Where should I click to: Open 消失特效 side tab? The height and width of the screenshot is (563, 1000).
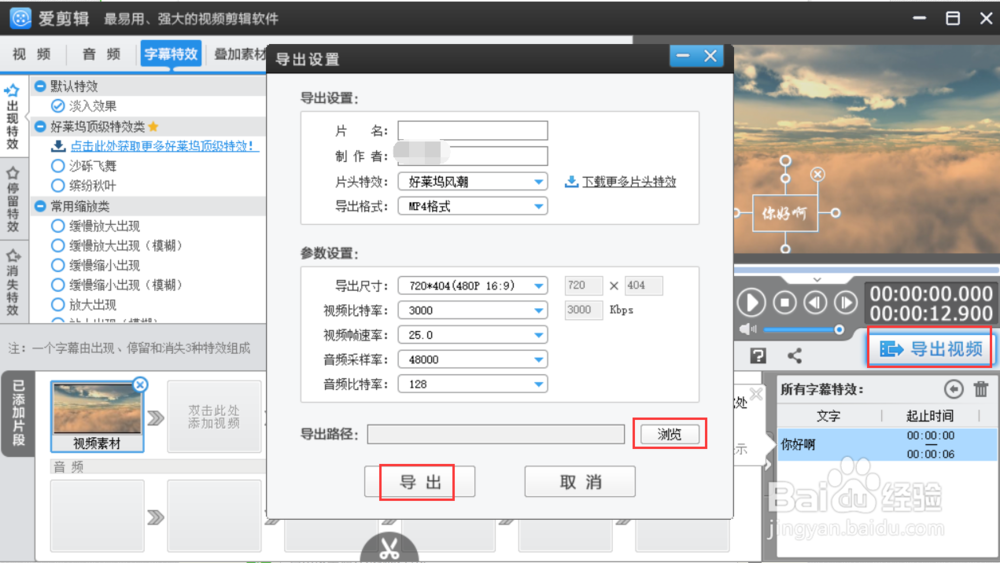tap(12, 281)
